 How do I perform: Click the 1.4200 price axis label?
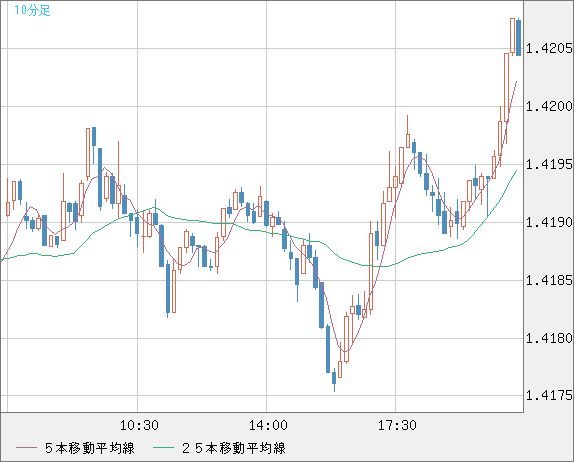coord(549,107)
